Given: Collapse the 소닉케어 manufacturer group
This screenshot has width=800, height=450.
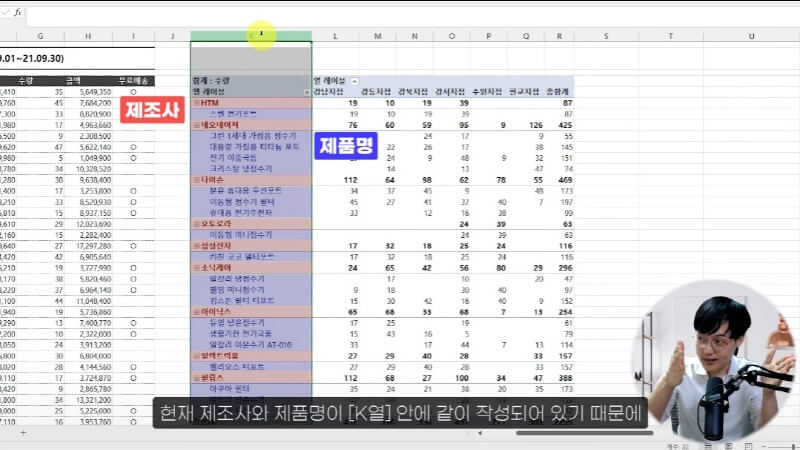Looking at the screenshot, I should (x=196, y=268).
